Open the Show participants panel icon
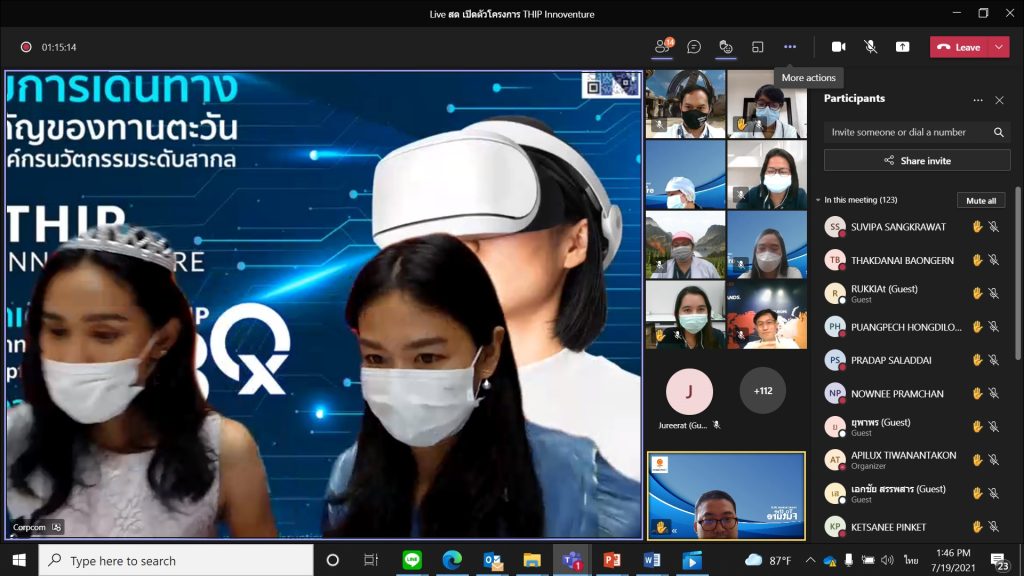The width and height of the screenshot is (1024, 576). 662,47
